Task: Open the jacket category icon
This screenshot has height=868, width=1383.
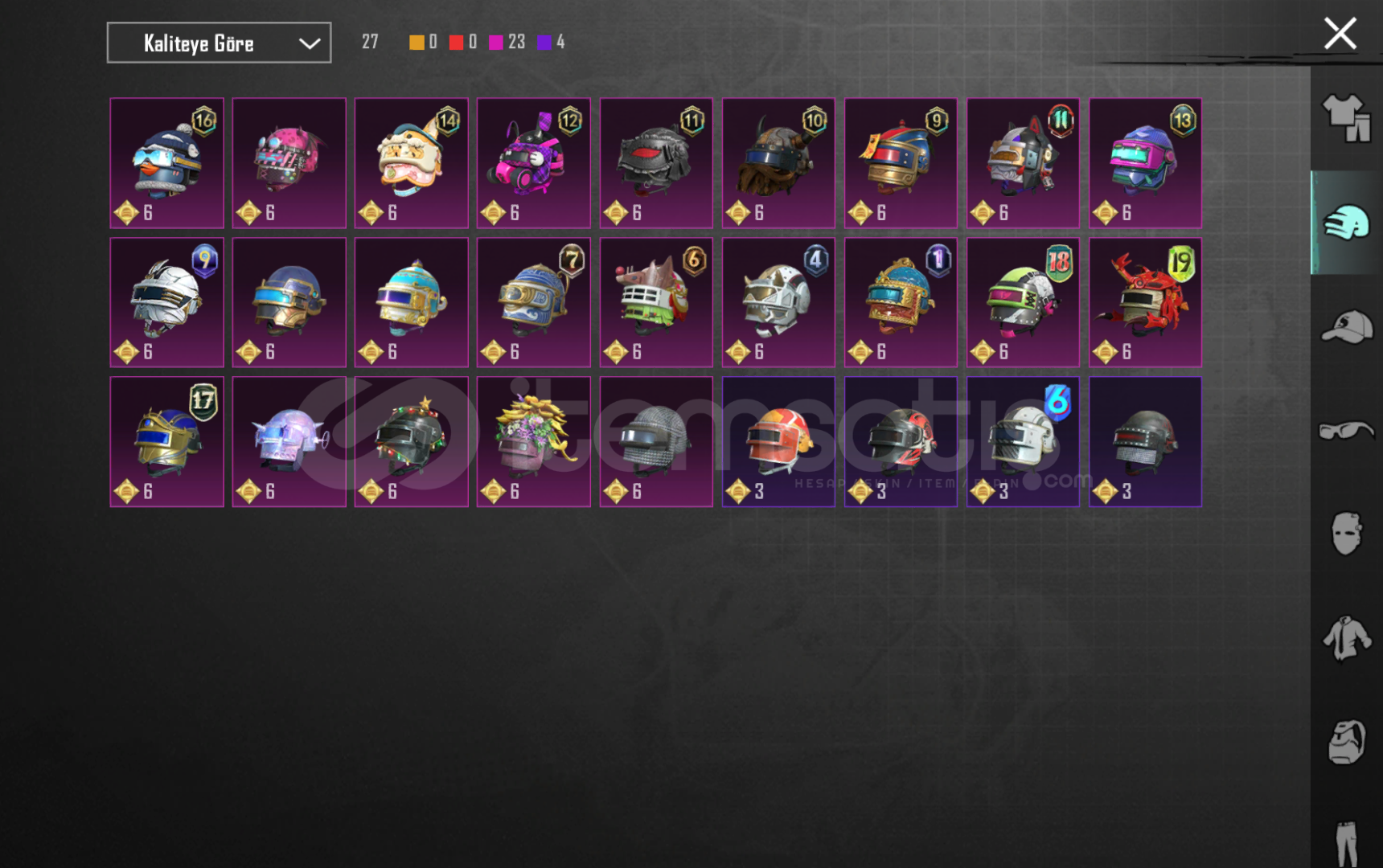Action: click(1347, 639)
